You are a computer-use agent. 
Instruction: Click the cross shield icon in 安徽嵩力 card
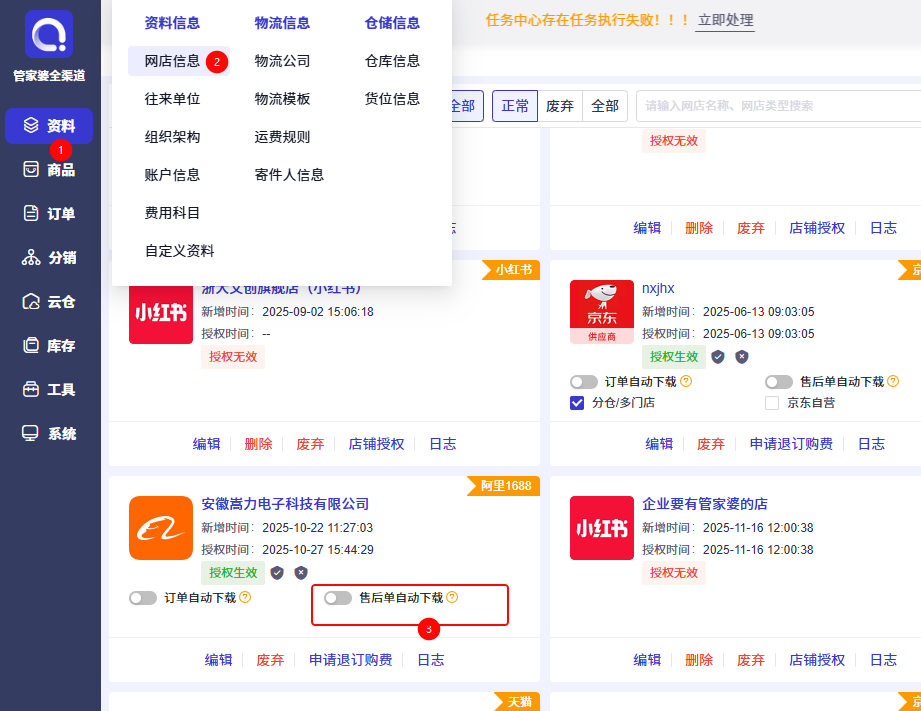(x=301, y=572)
